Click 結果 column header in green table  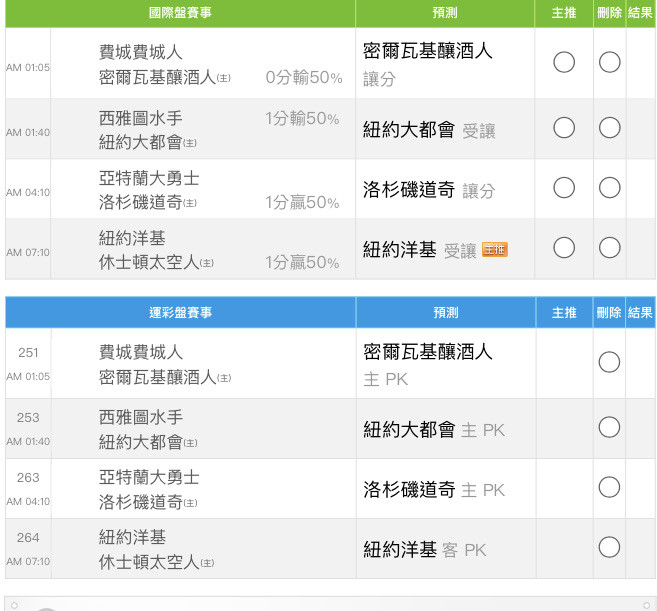click(640, 13)
